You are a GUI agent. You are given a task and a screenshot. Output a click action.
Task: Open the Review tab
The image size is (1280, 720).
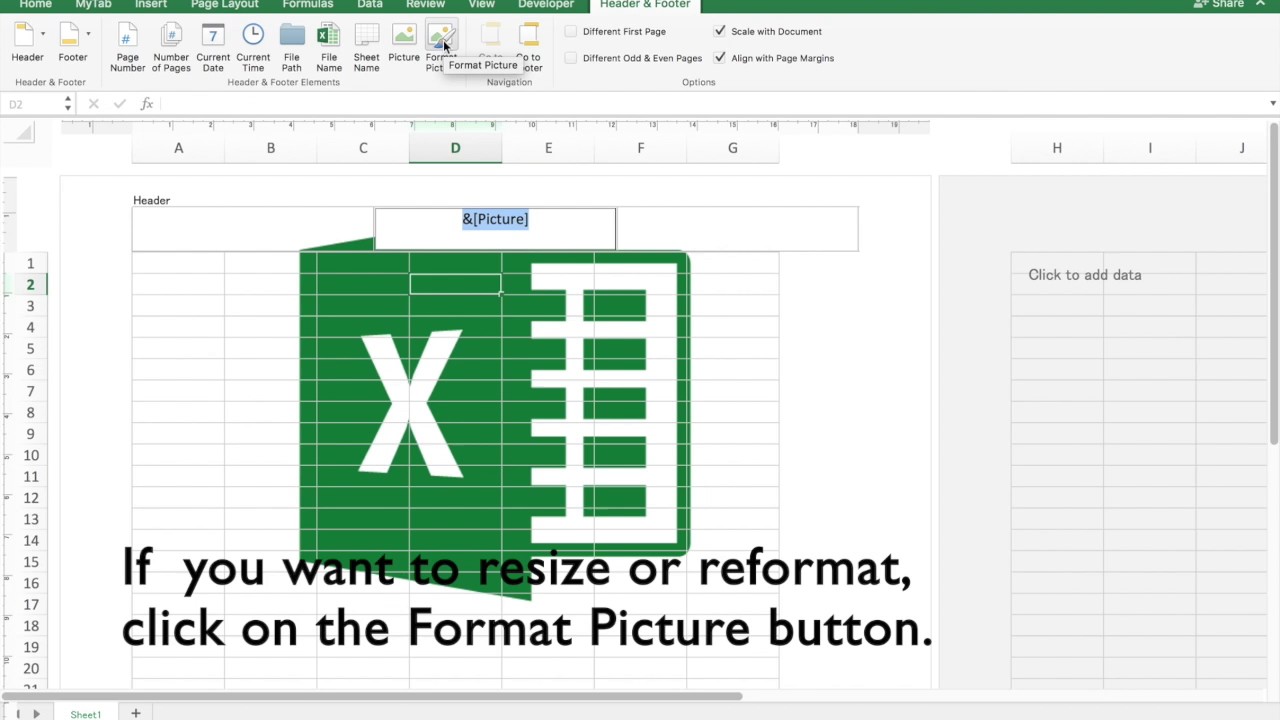pyautogui.click(x=425, y=5)
